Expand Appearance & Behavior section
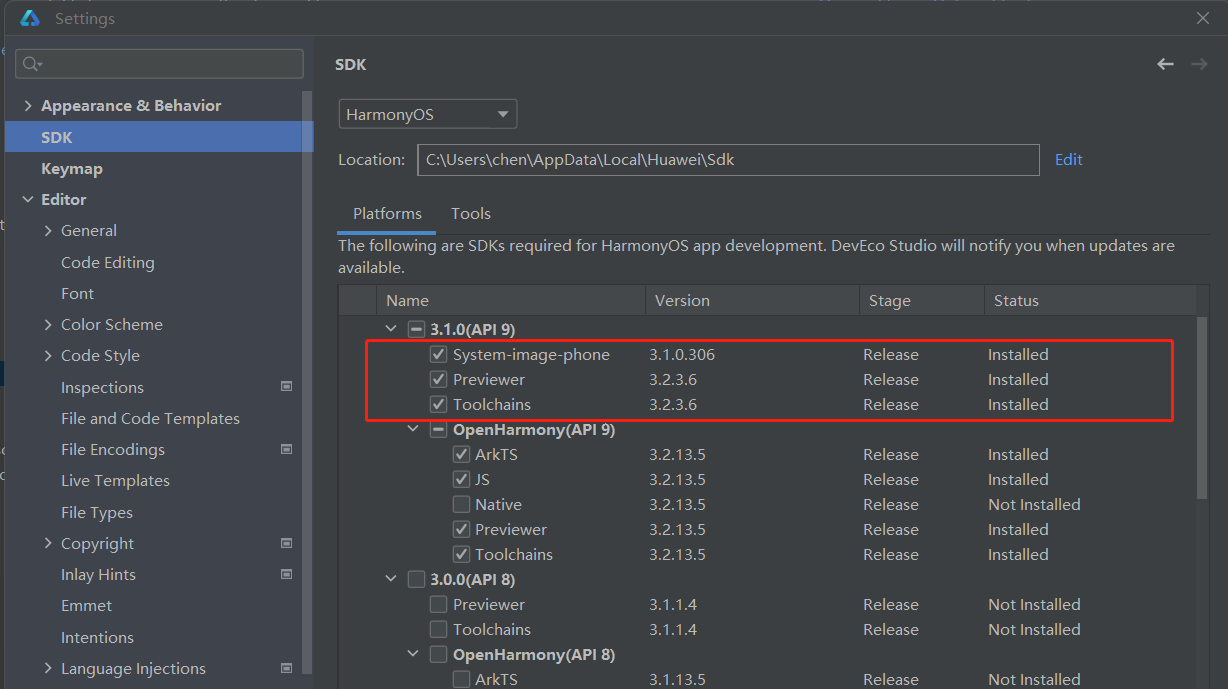 coord(27,106)
